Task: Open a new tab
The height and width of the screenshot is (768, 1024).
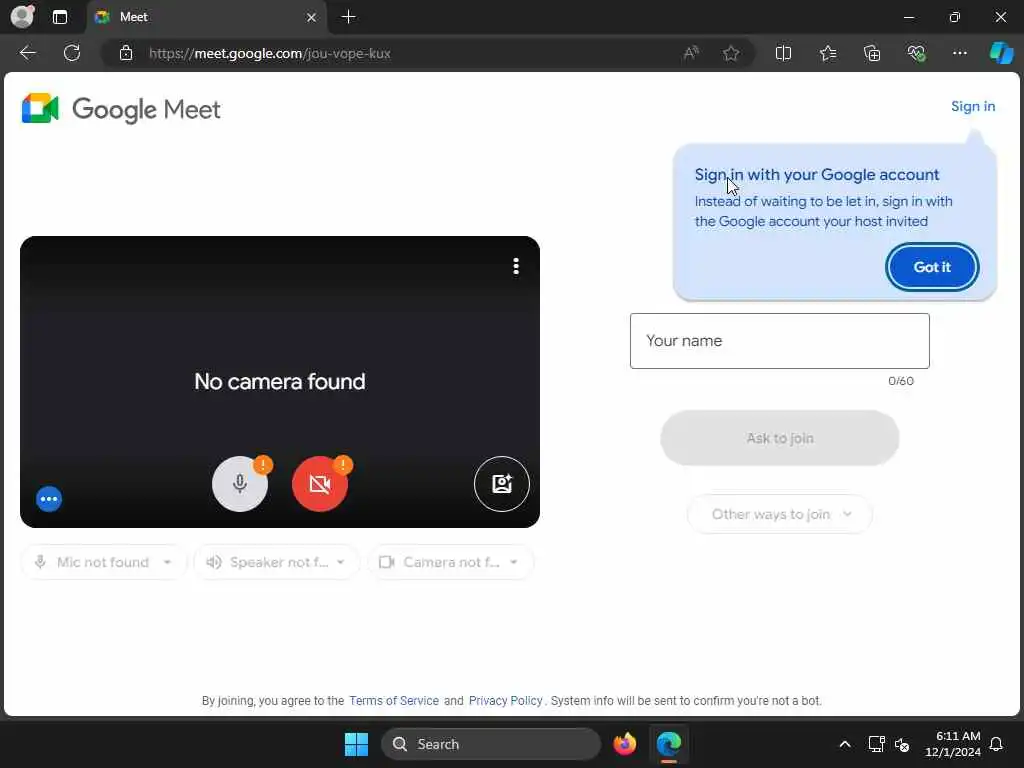Action: coord(349,17)
